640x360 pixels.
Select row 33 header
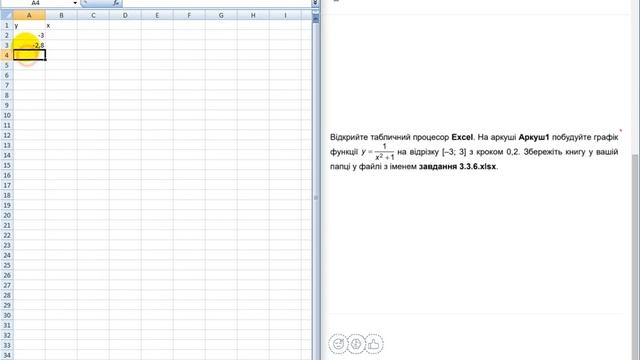point(7,345)
